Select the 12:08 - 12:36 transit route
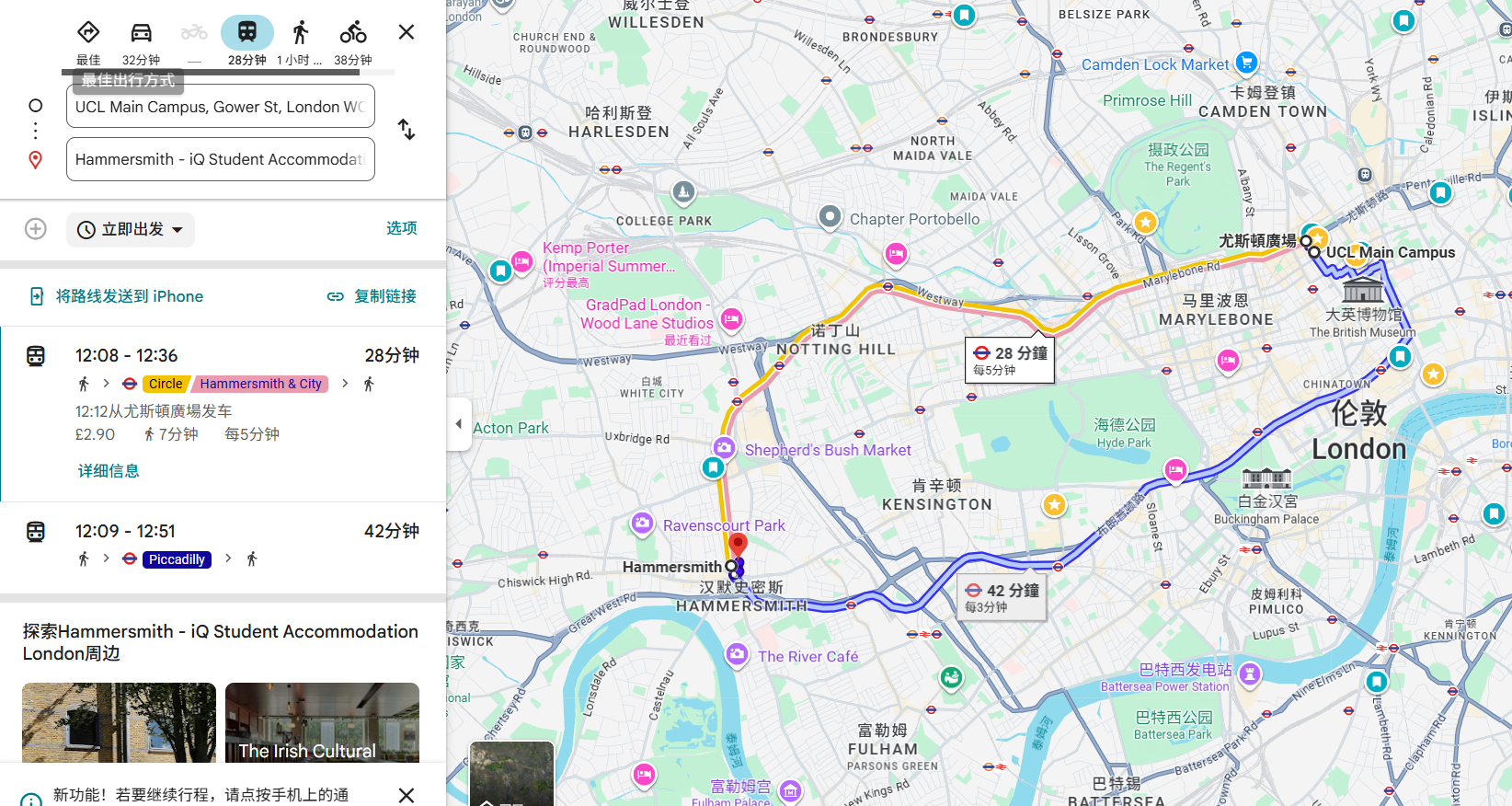 (x=223, y=414)
